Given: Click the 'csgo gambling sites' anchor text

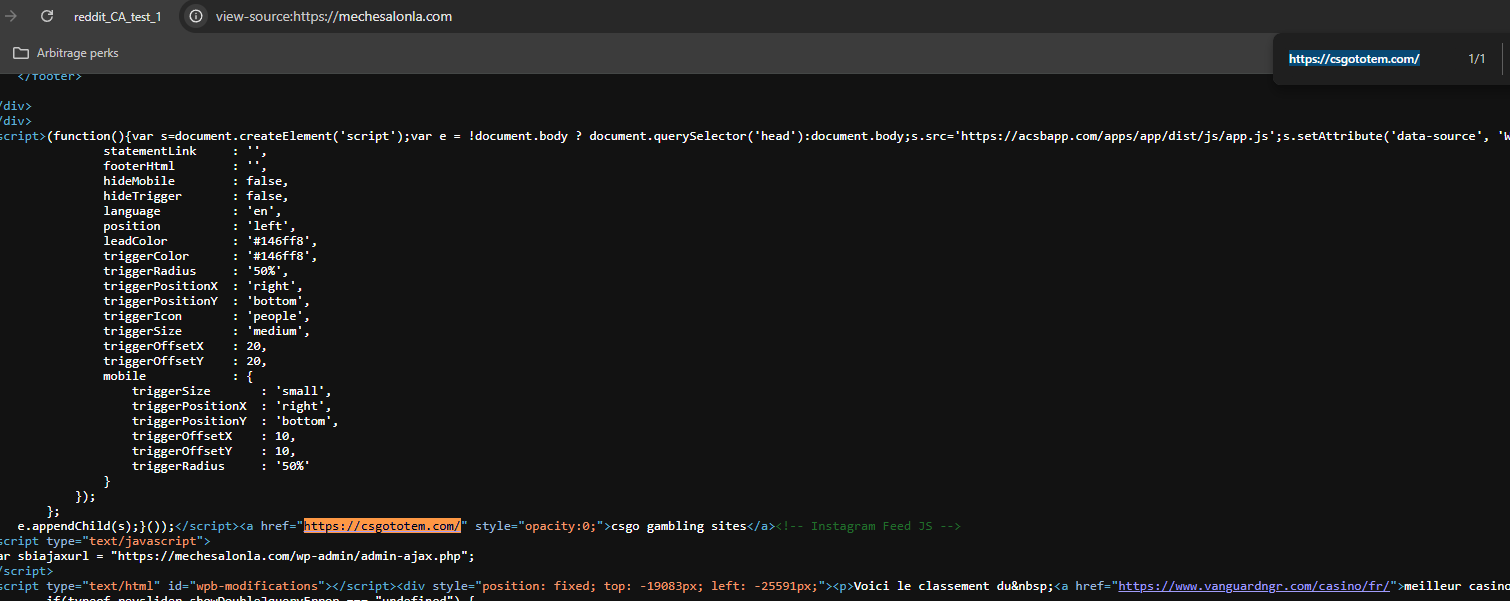Looking at the screenshot, I should (678, 526).
